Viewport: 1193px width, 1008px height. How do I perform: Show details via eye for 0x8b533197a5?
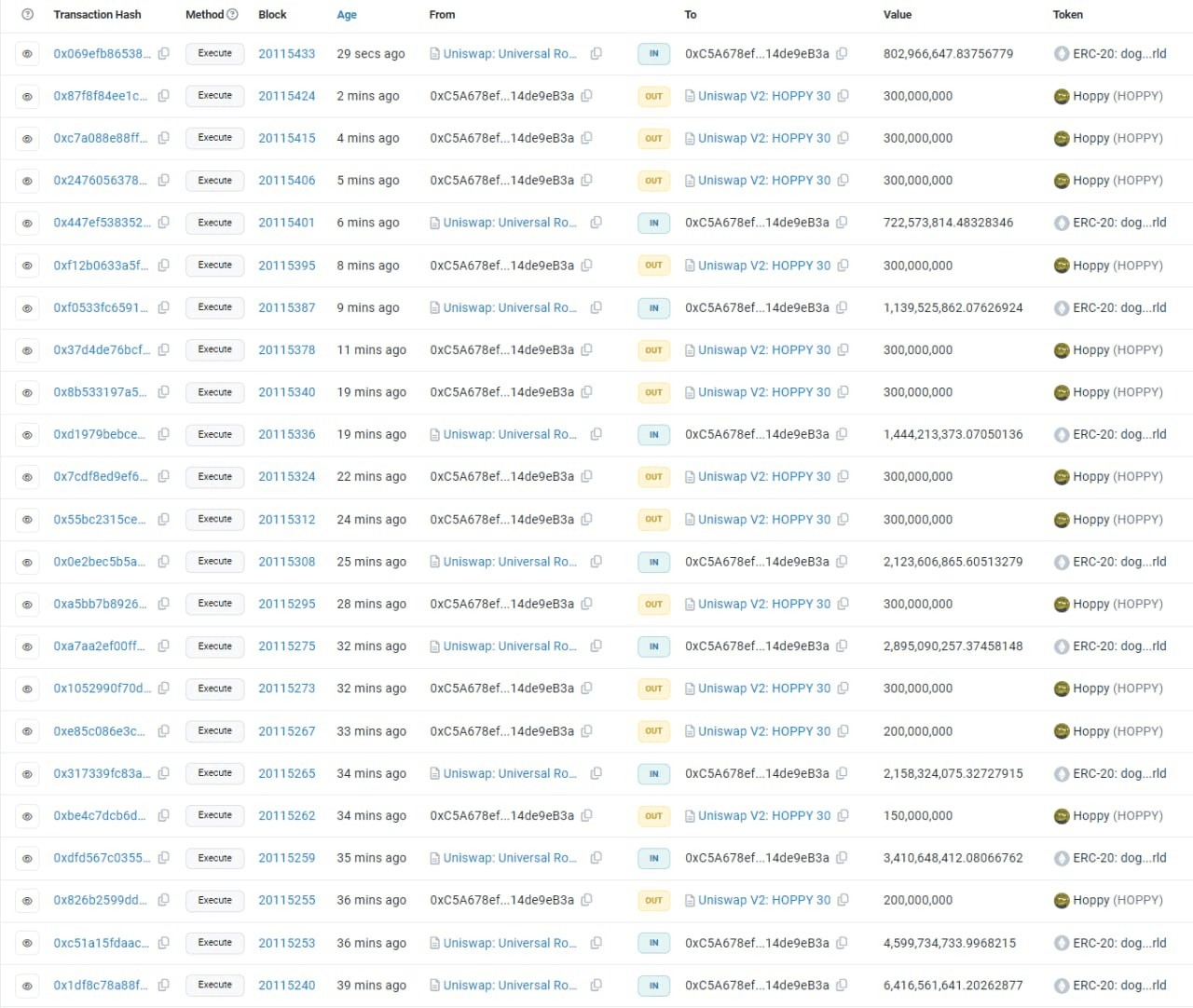click(x=27, y=392)
